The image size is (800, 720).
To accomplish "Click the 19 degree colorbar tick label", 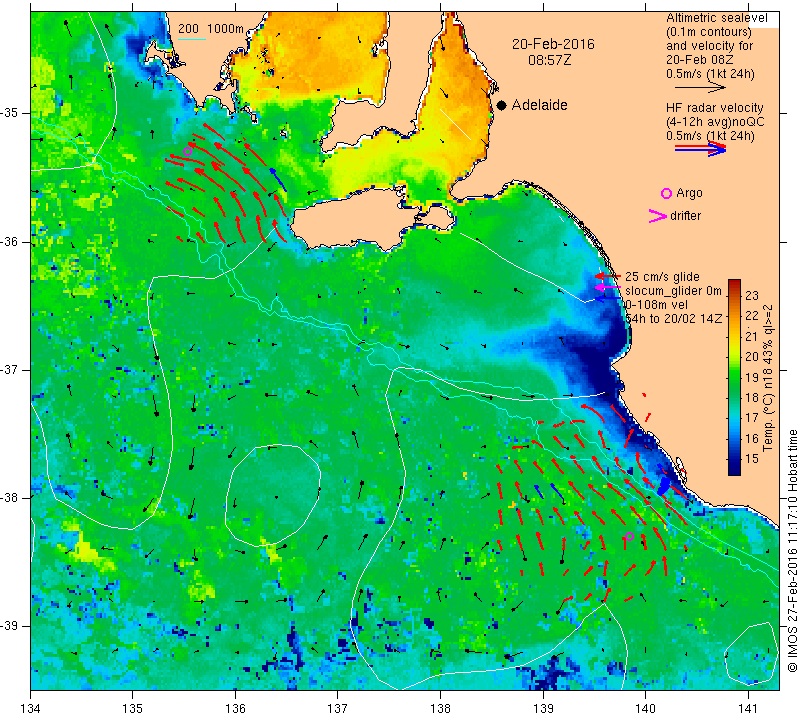I will coord(752,377).
